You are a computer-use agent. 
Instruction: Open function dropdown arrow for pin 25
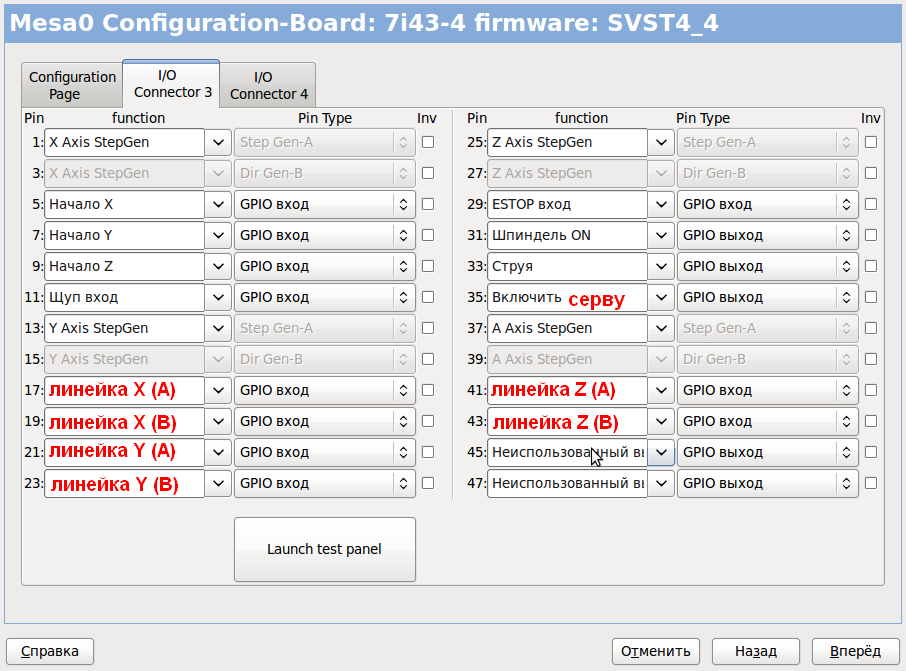(x=661, y=142)
